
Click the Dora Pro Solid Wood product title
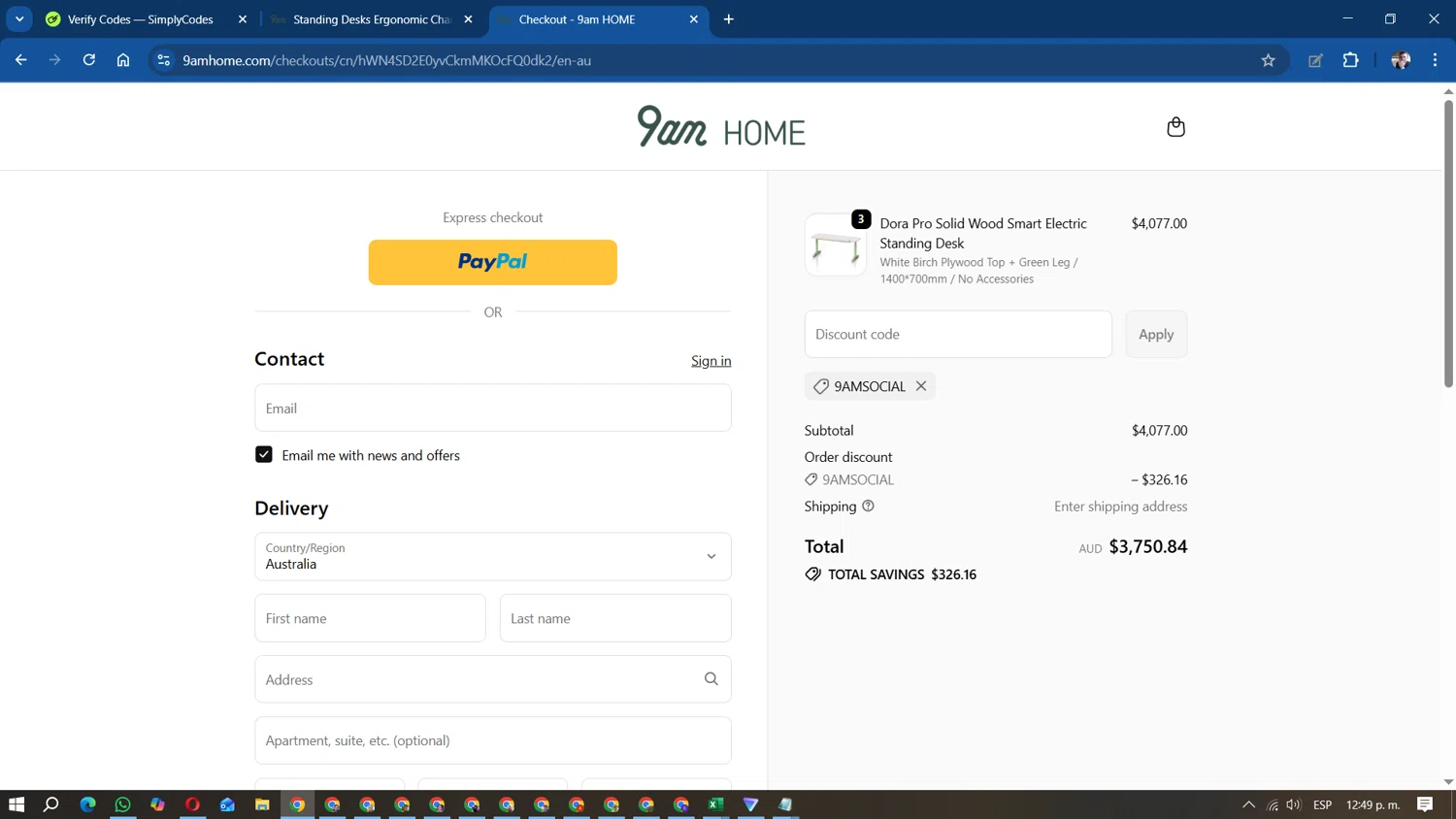pos(983,233)
